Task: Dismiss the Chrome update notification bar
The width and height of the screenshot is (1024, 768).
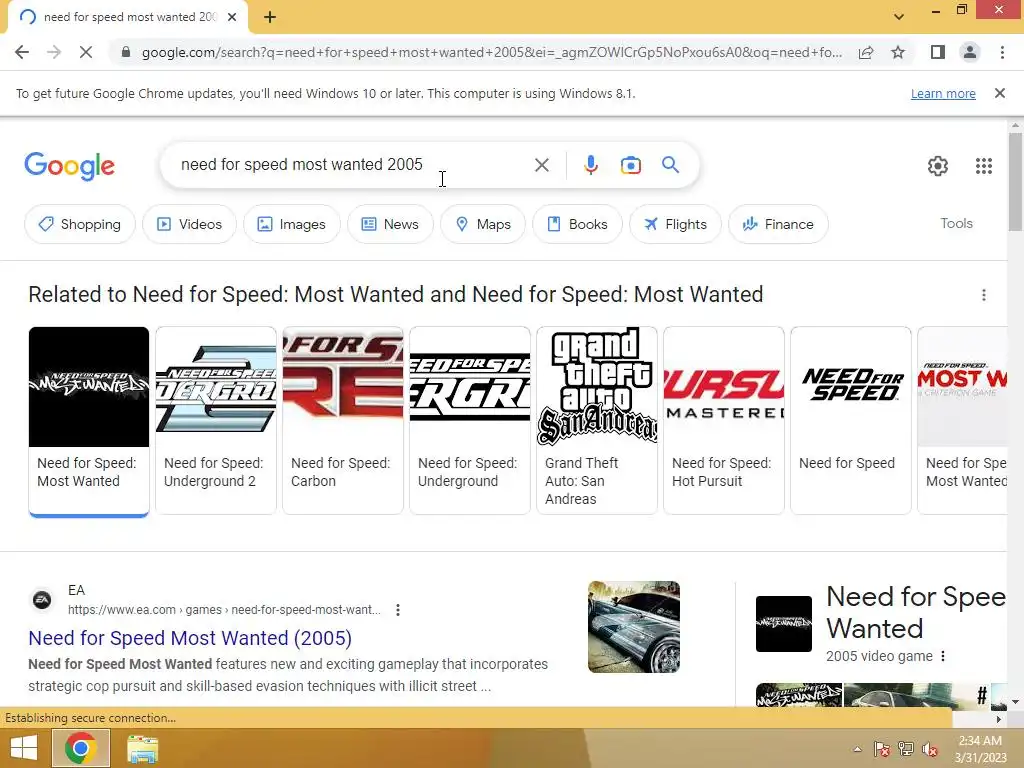Action: pyautogui.click(x=1000, y=93)
